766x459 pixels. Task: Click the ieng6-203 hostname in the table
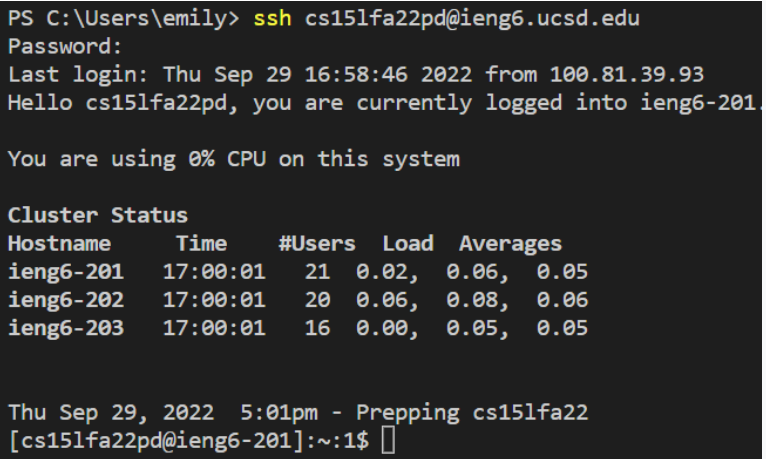pyautogui.click(x=66, y=327)
